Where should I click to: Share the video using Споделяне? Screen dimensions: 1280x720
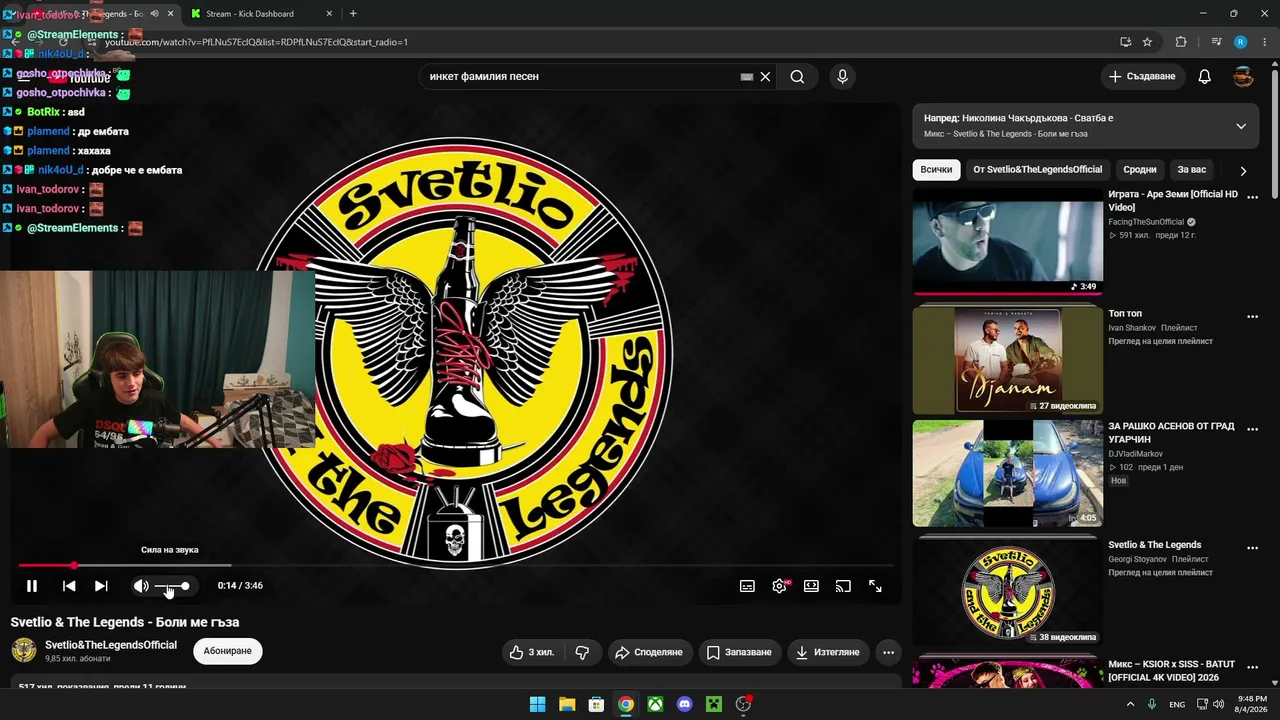(x=648, y=652)
